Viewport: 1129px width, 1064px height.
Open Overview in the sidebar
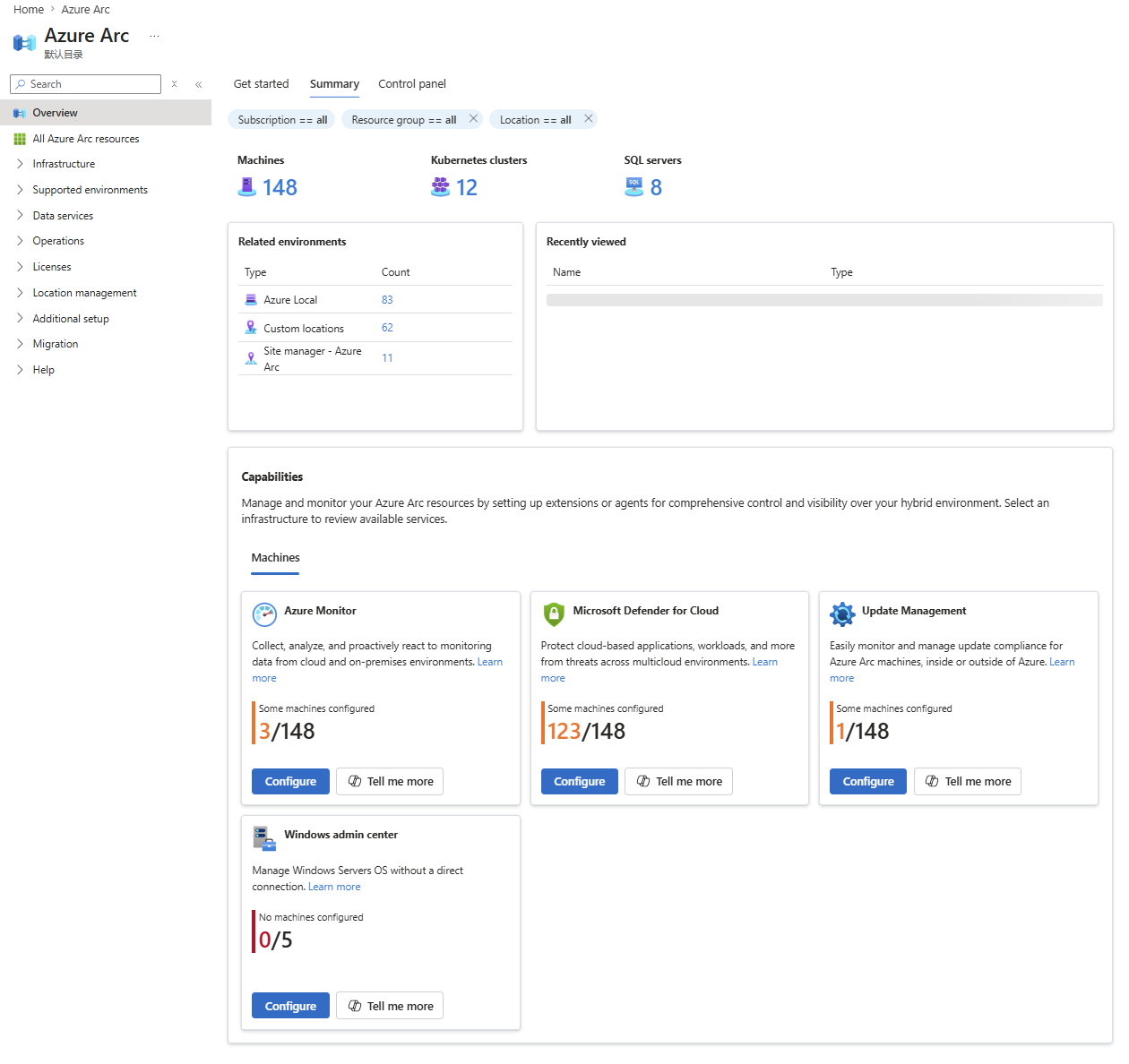click(106, 113)
